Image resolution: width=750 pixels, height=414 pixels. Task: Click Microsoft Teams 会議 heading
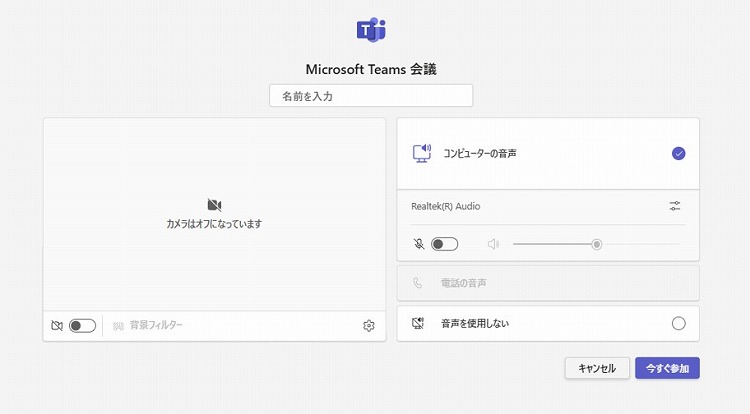(x=371, y=69)
